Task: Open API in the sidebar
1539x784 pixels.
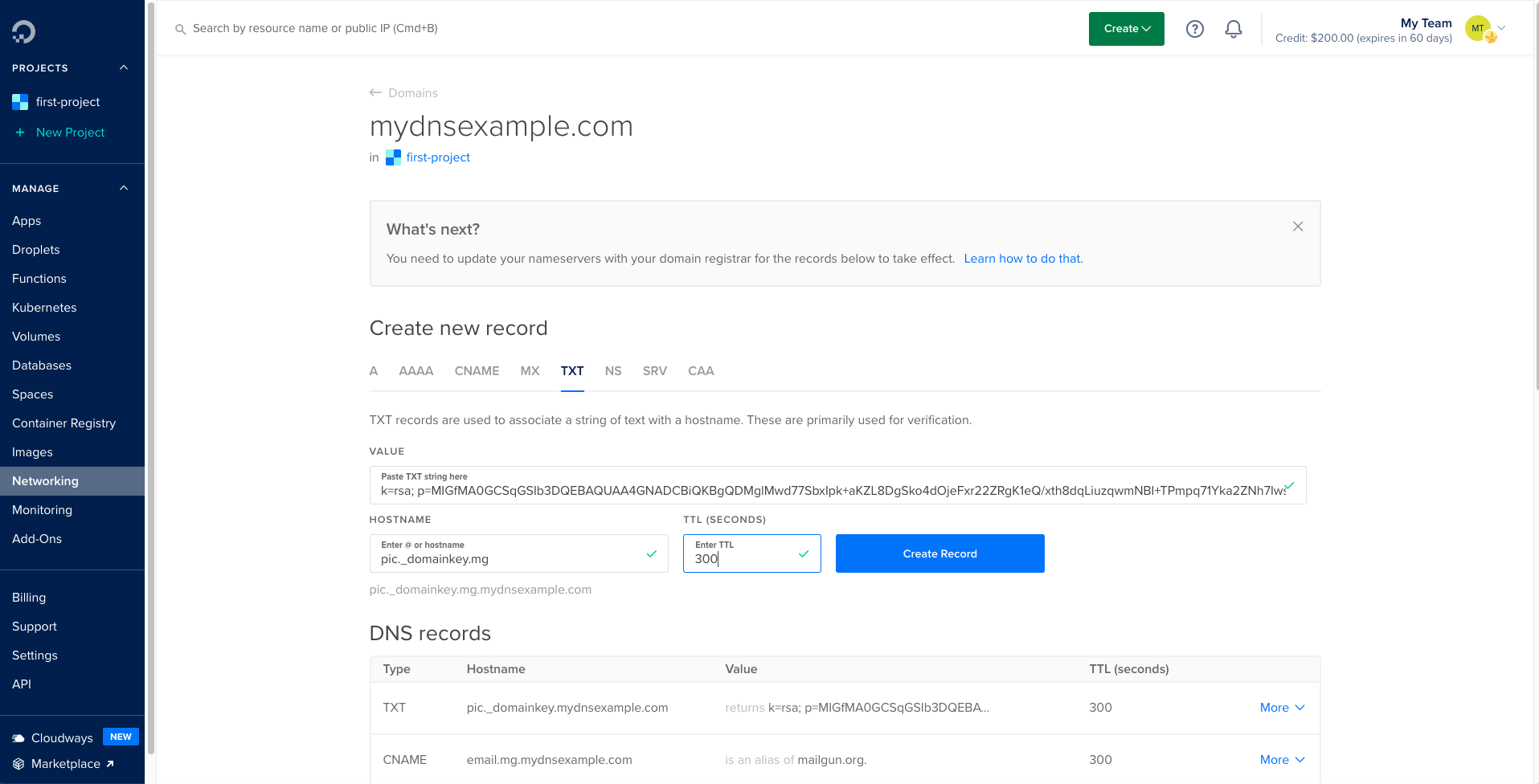Action: 22,684
